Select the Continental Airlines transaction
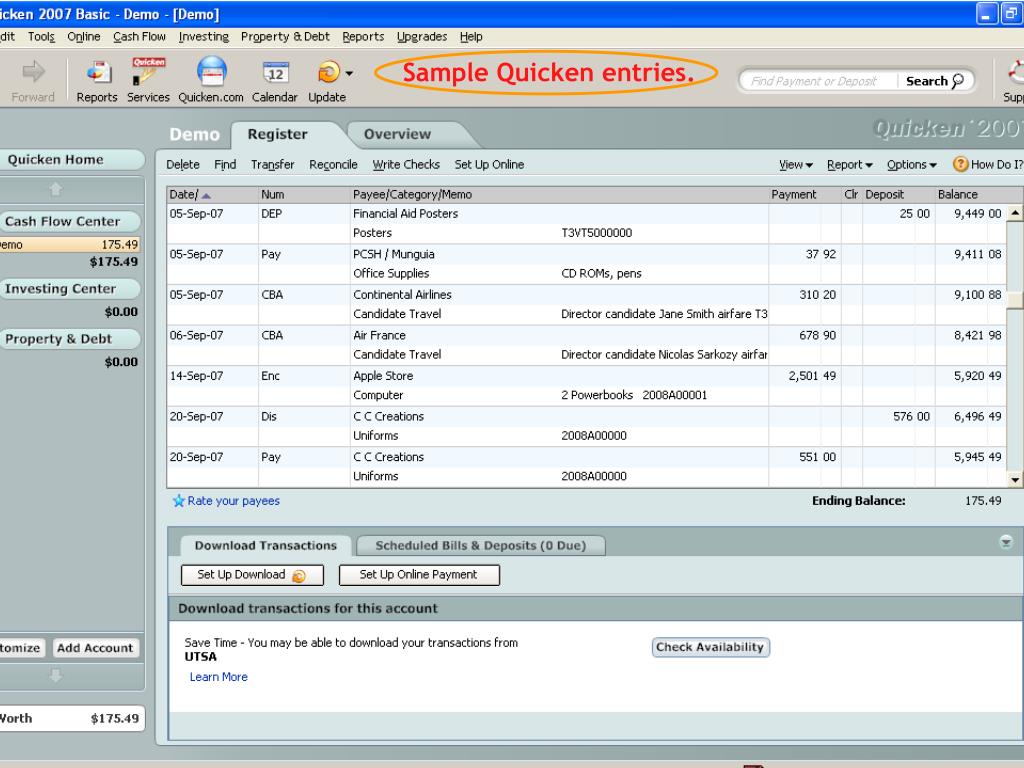The height and width of the screenshot is (768, 1024). click(x=586, y=304)
